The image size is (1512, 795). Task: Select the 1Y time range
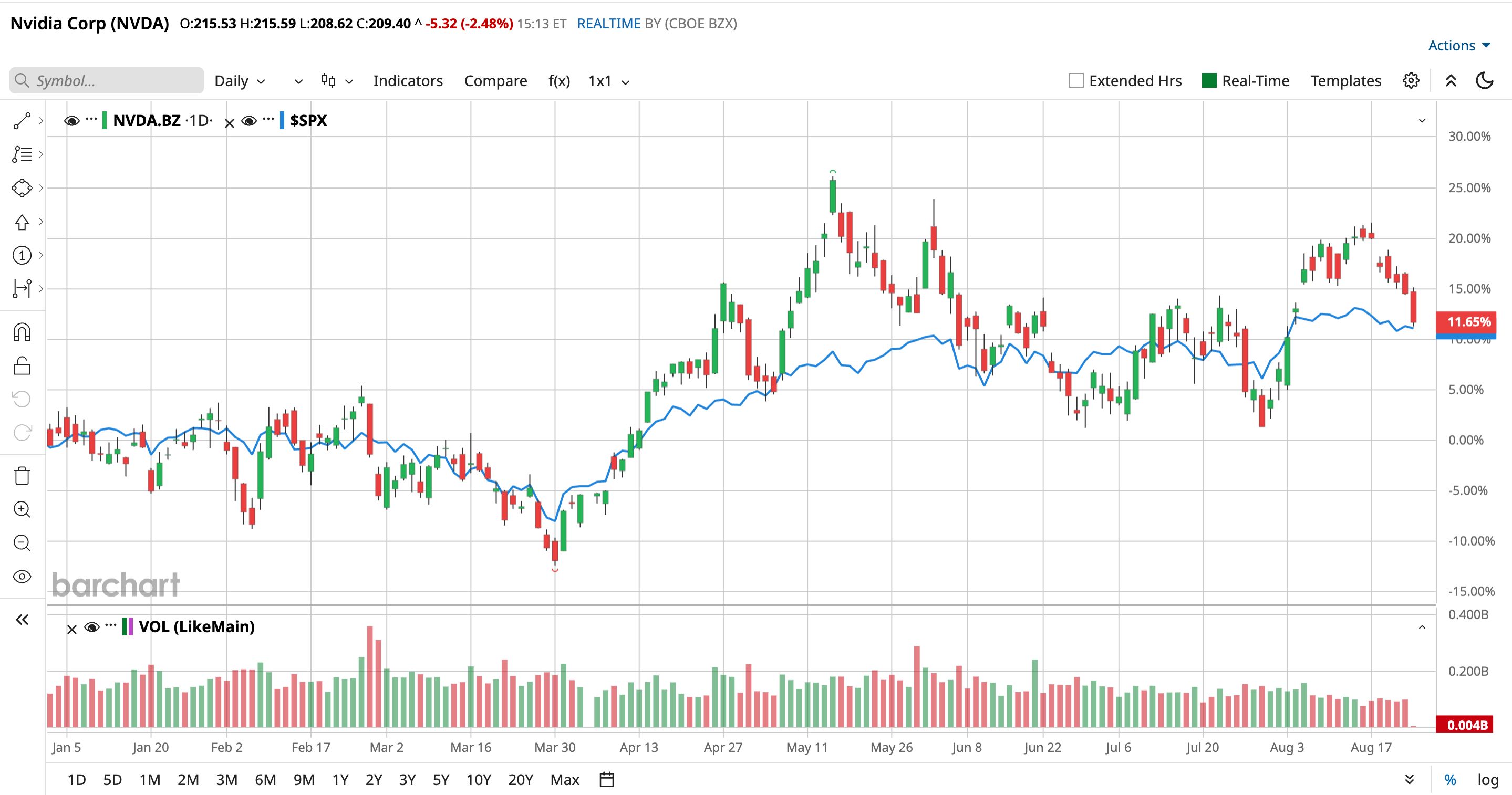pyautogui.click(x=340, y=780)
